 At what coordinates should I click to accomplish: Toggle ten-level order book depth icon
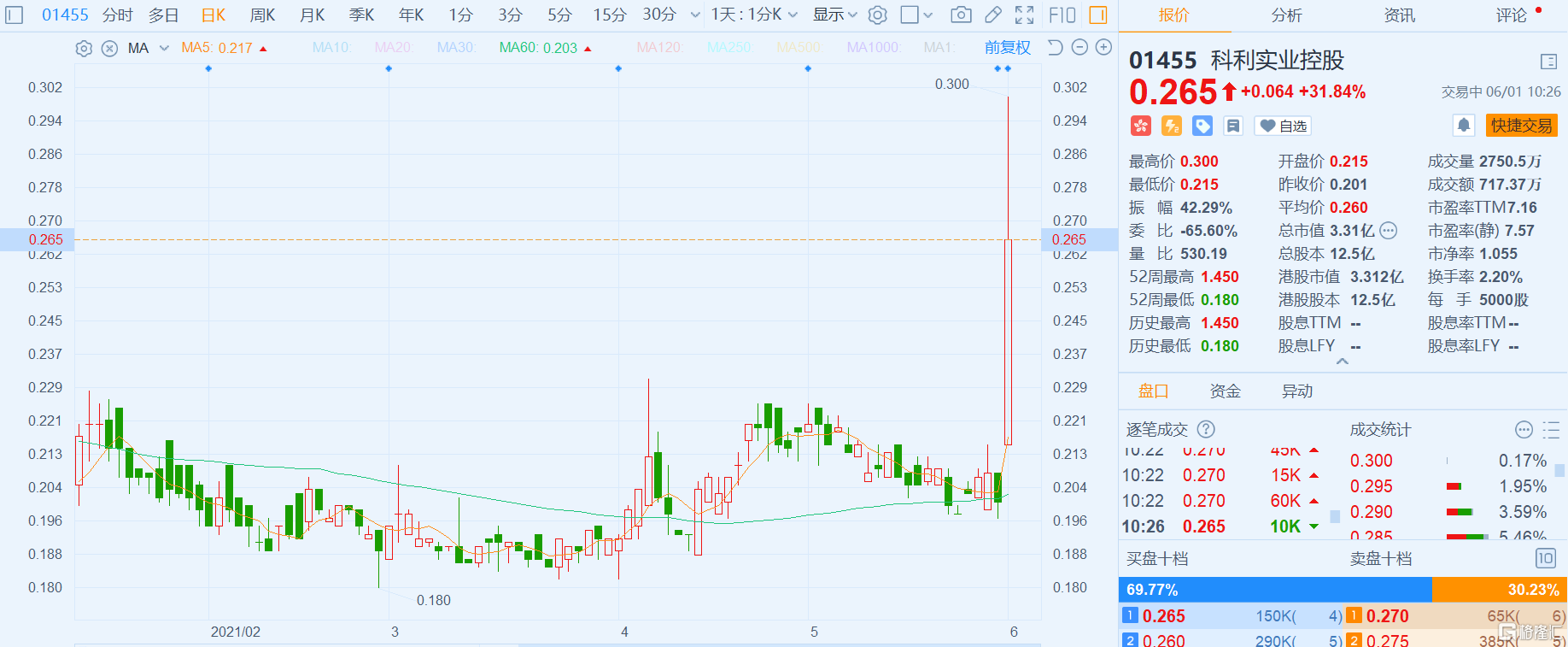[x=1546, y=558]
